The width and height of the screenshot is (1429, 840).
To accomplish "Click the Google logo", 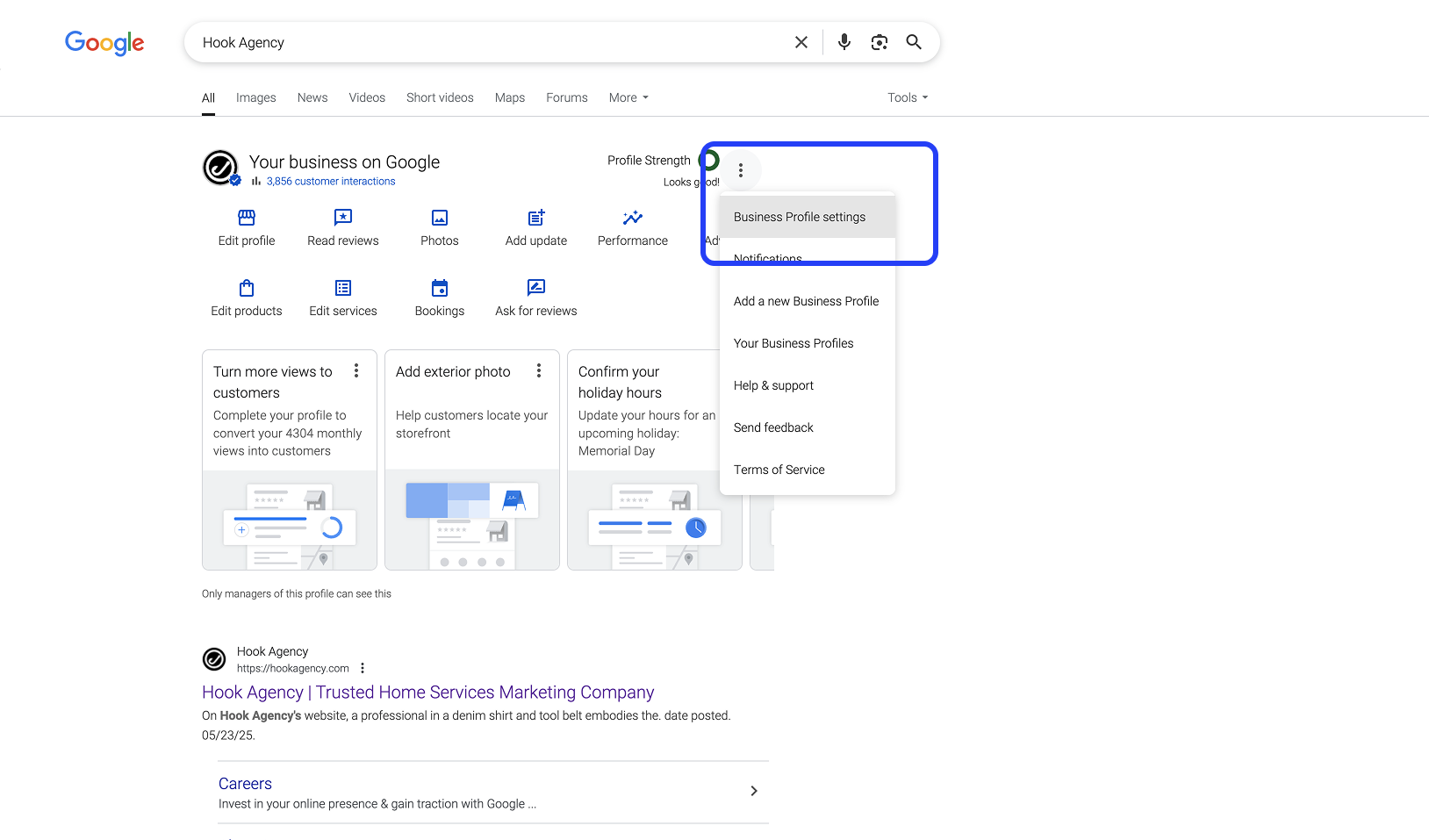I will (104, 43).
